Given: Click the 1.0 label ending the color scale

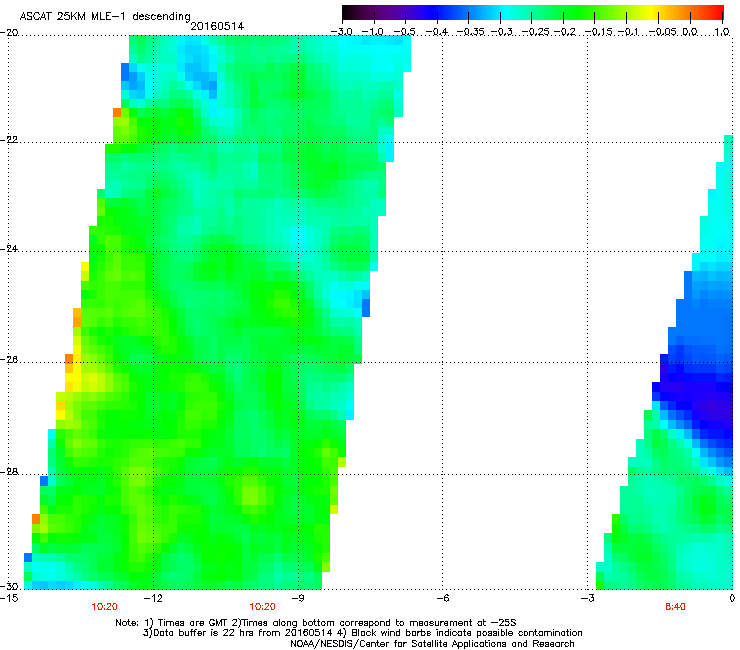Looking at the screenshot, I should pos(722,32).
